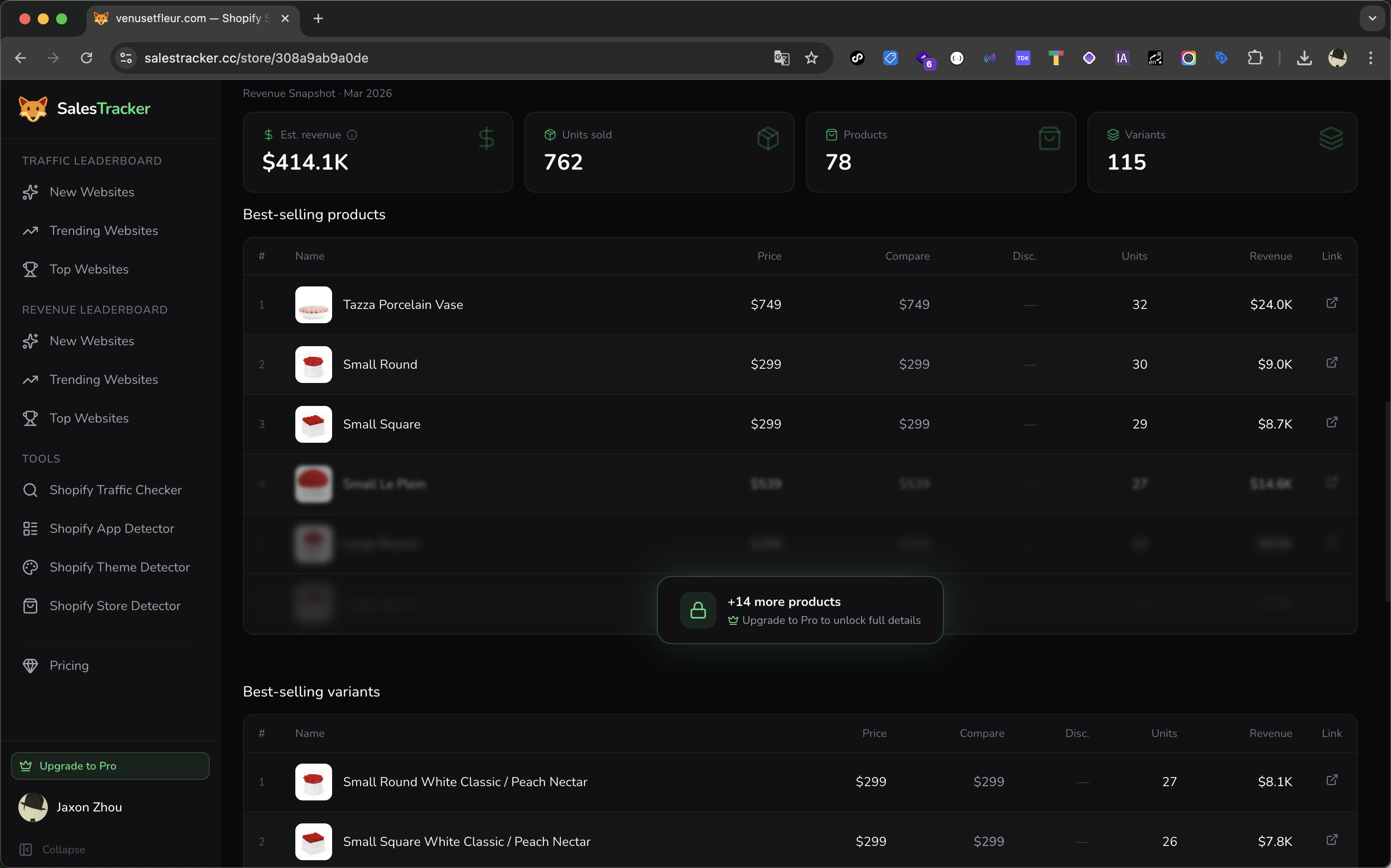This screenshot has height=868, width=1391.
Task: Click the 'Tazza Porcelain Vase' product name
Action: 402,305
